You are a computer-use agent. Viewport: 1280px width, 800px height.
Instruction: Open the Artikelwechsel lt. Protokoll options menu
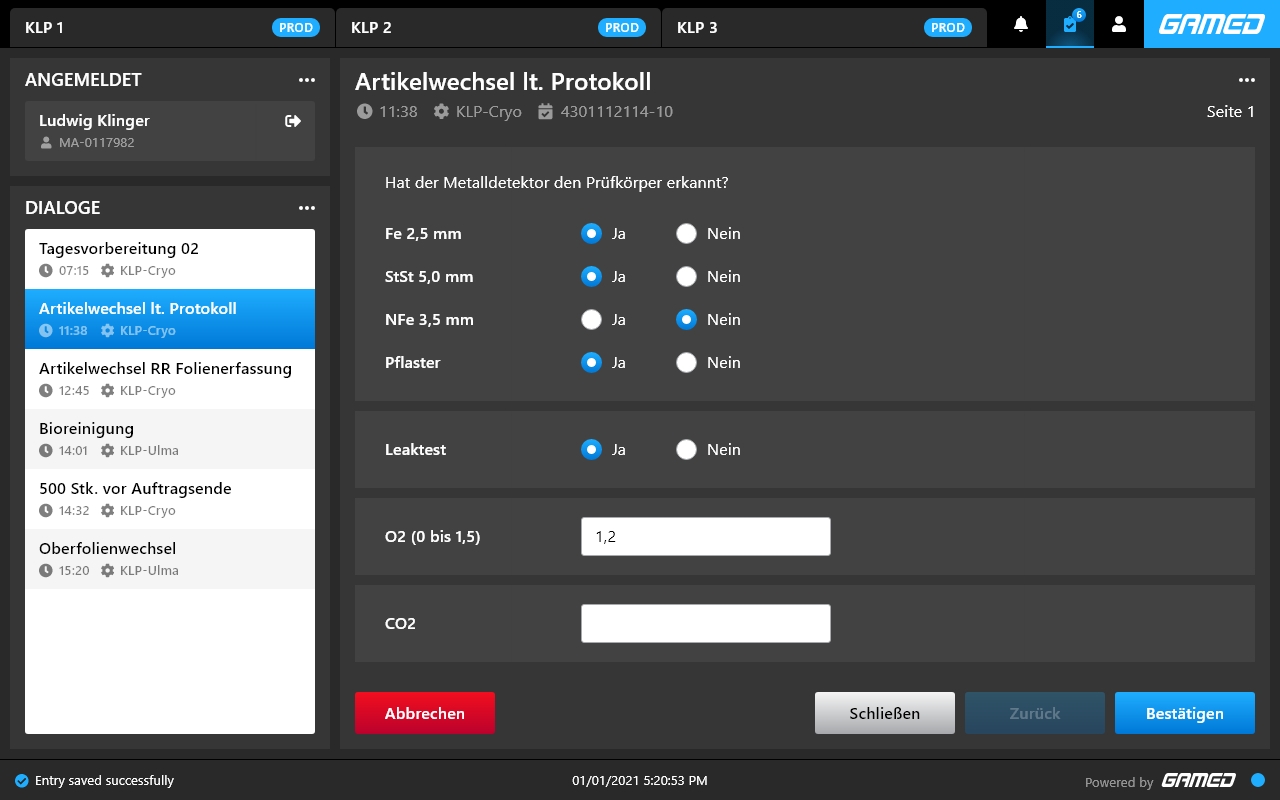click(1246, 80)
